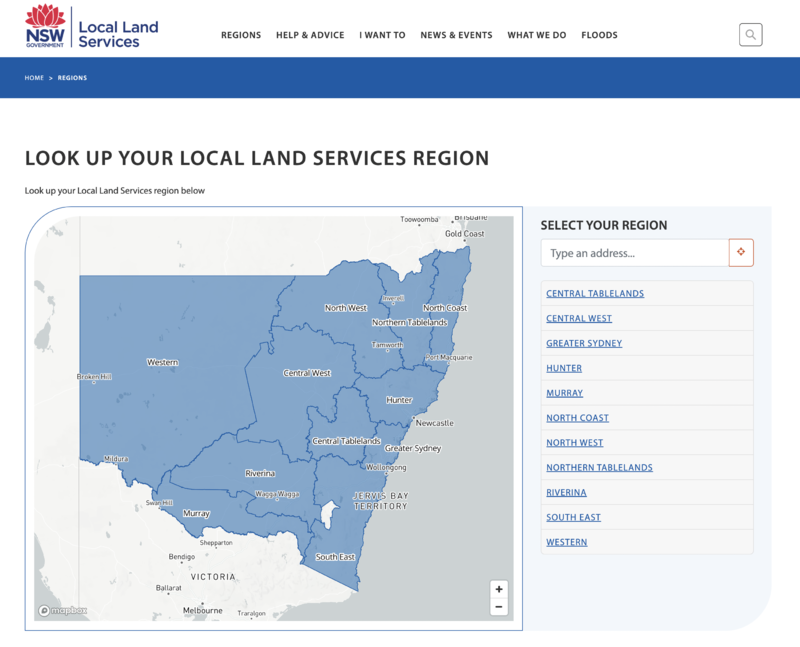
Task: Zoom out on the map with the minus icon
Action: coord(497,606)
